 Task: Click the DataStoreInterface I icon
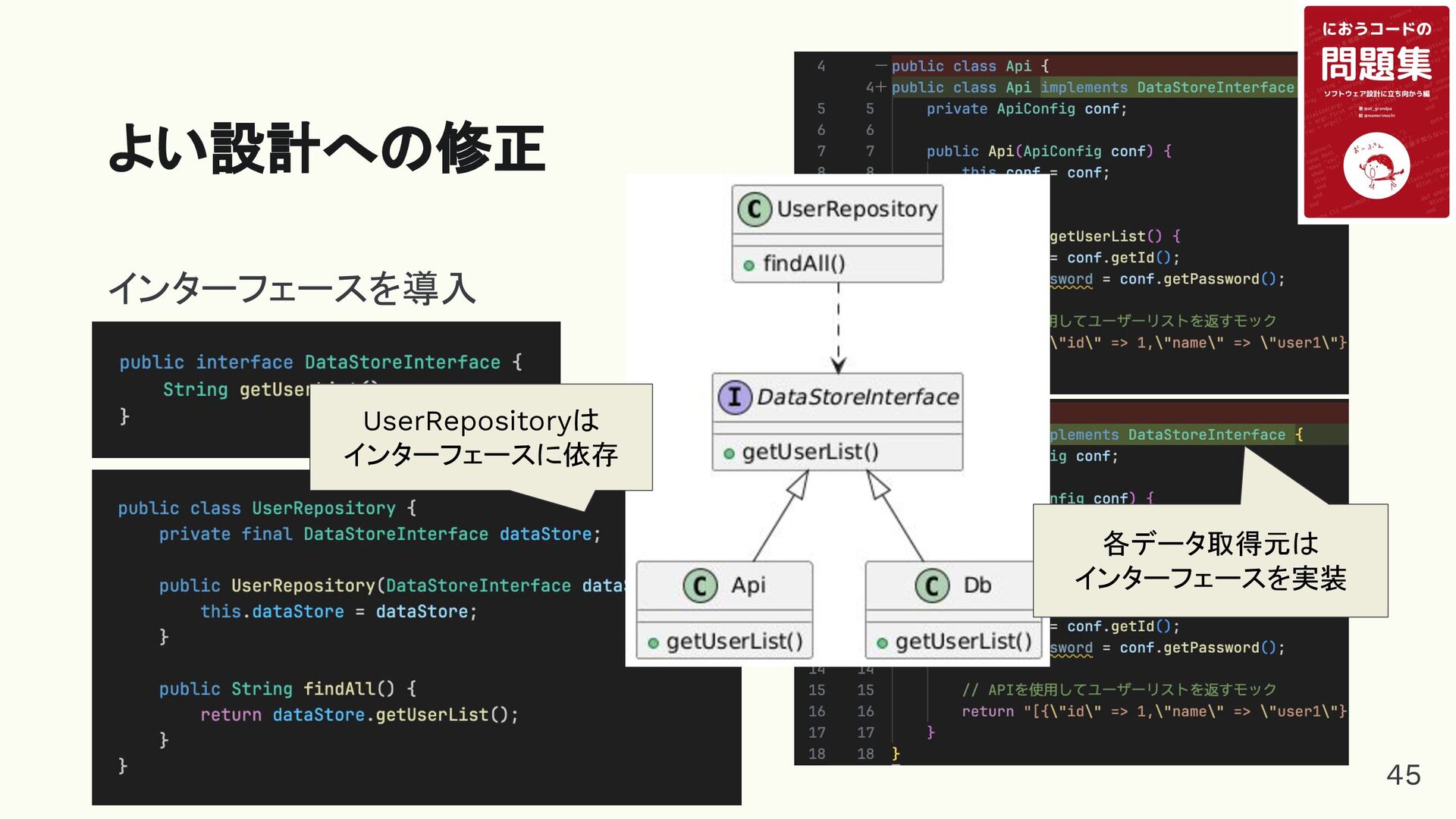734,397
